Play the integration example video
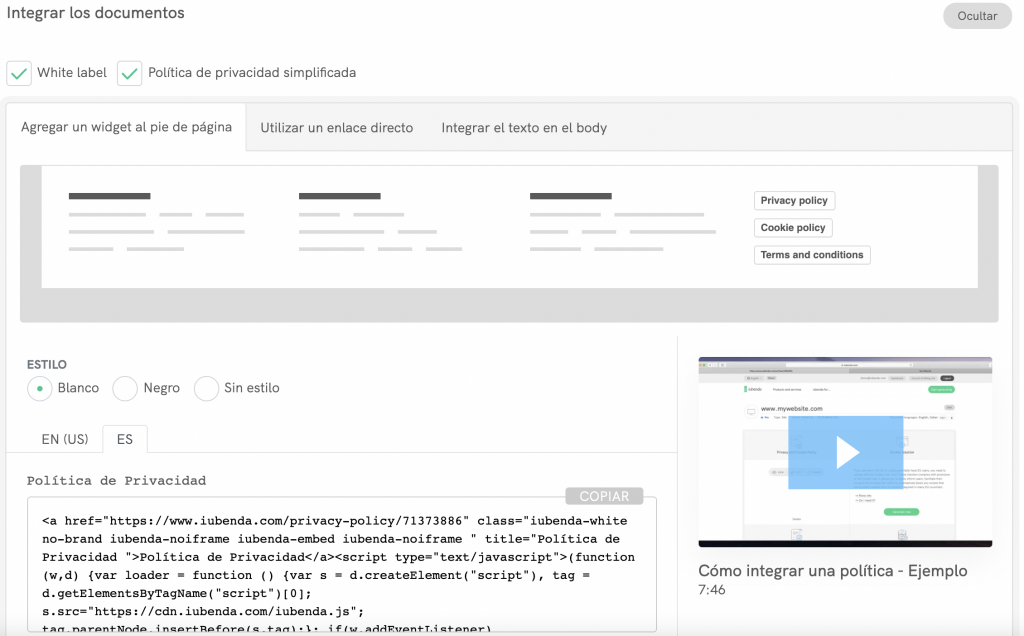1024x636 pixels. point(845,452)
